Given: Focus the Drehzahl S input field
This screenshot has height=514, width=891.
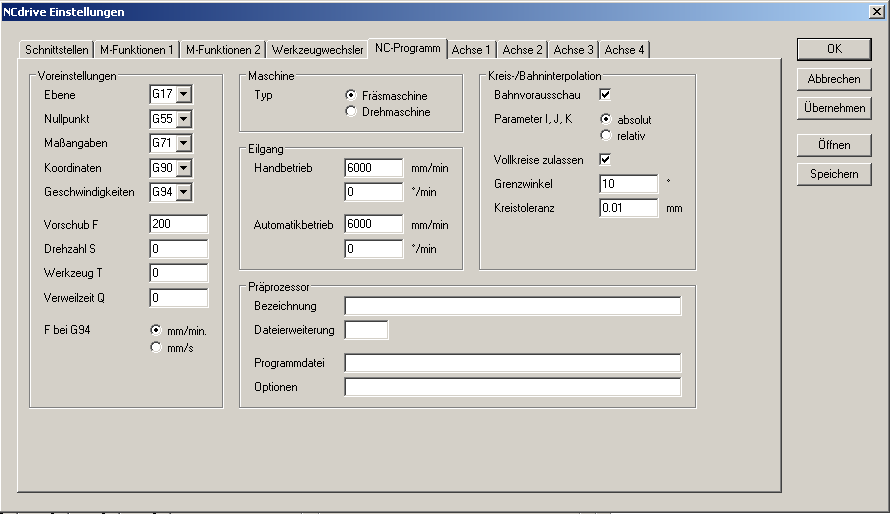Looking at the screenshot, I should 178,249.
